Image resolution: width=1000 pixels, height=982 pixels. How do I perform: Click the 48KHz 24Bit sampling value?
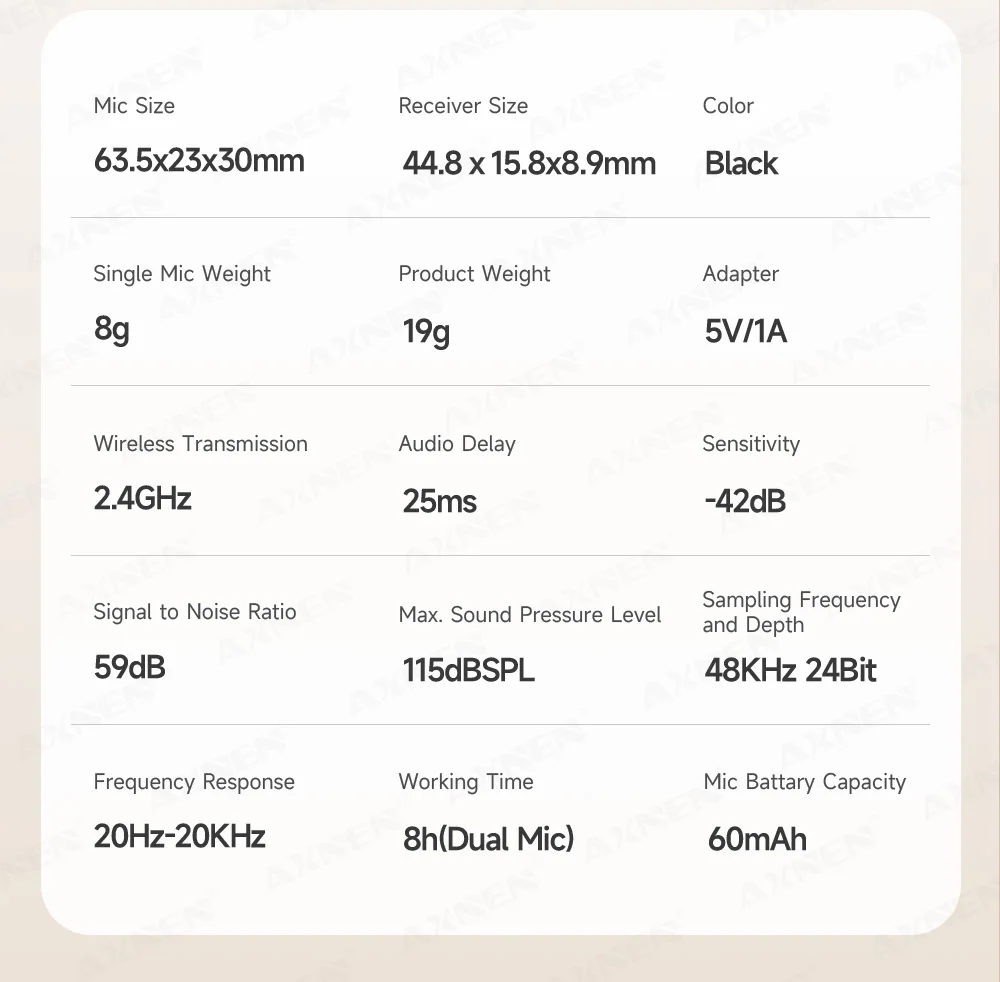(x=790, y=670)
